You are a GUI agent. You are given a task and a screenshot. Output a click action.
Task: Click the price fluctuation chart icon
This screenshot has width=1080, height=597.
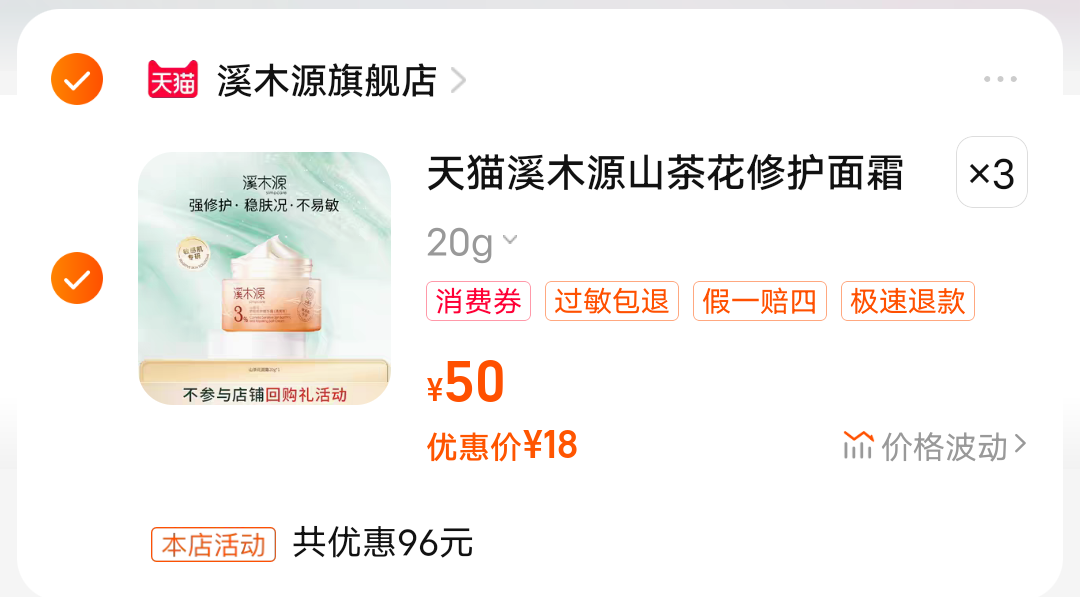click(x=858, y=446)
